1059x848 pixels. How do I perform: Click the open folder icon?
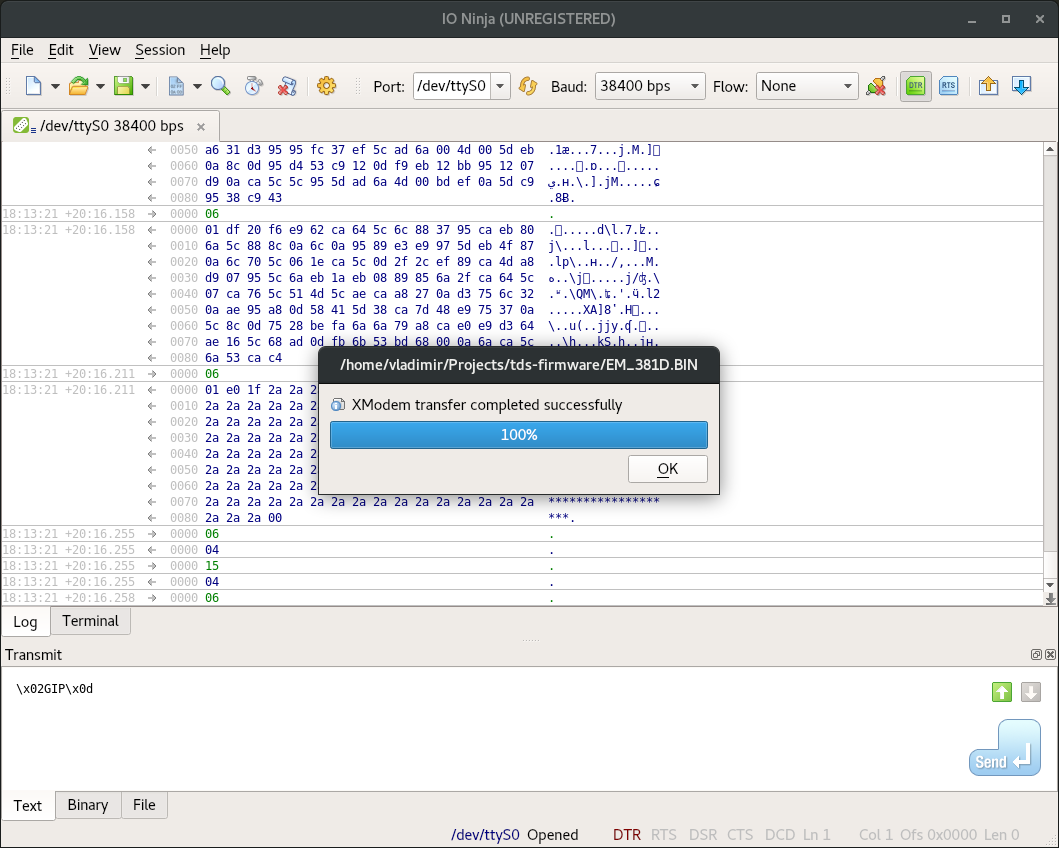pyautogui.click(x=79, y=86)
